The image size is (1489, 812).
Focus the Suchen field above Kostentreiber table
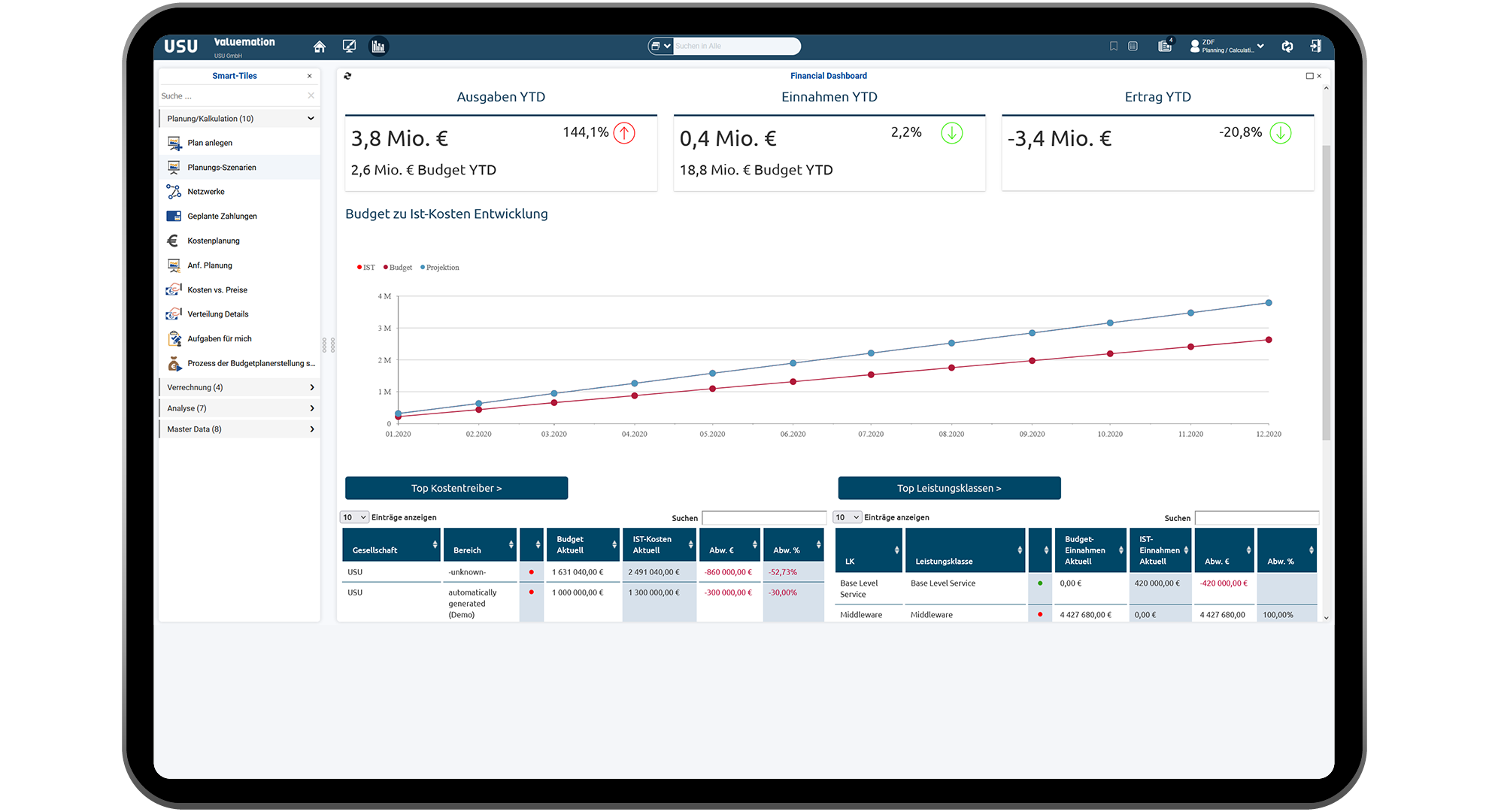pos(764,518)
